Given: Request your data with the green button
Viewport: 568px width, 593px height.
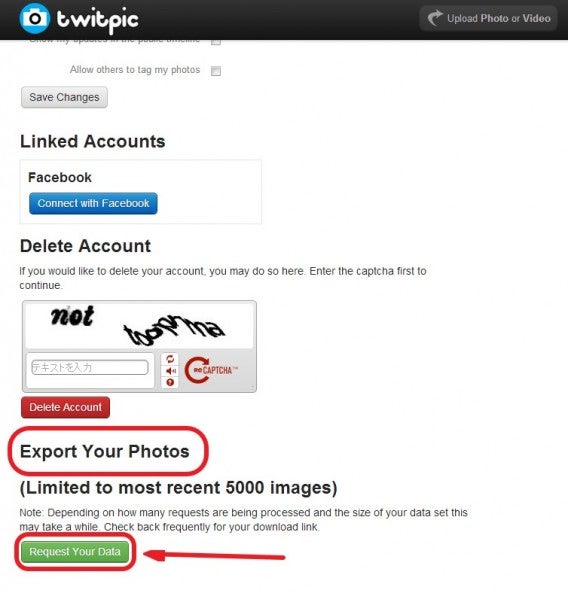Looking at the screenshot, I should pyautogui.click(x=75, y=552).
